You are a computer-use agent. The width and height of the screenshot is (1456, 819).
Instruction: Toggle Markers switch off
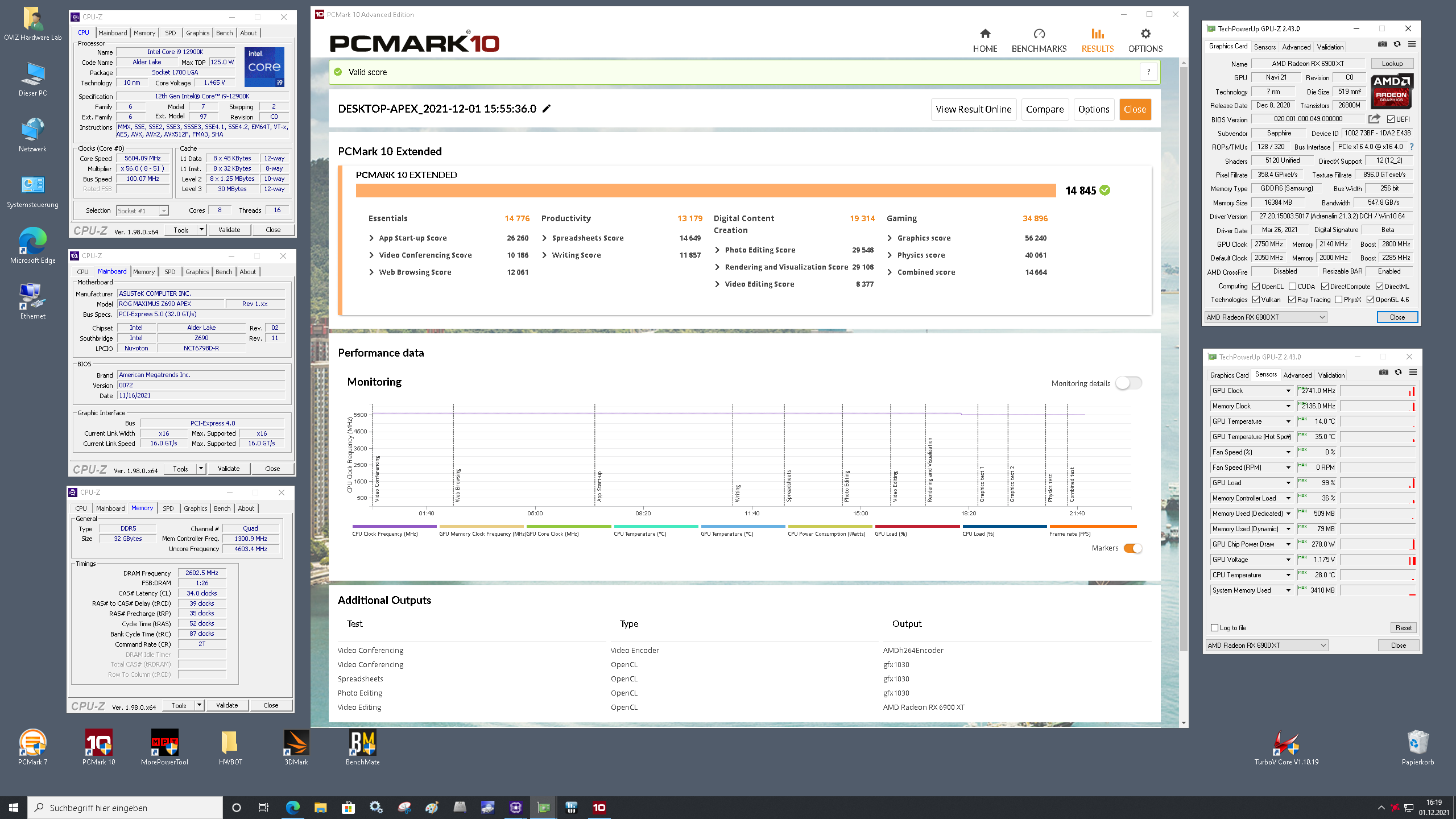click(1133, 548)
